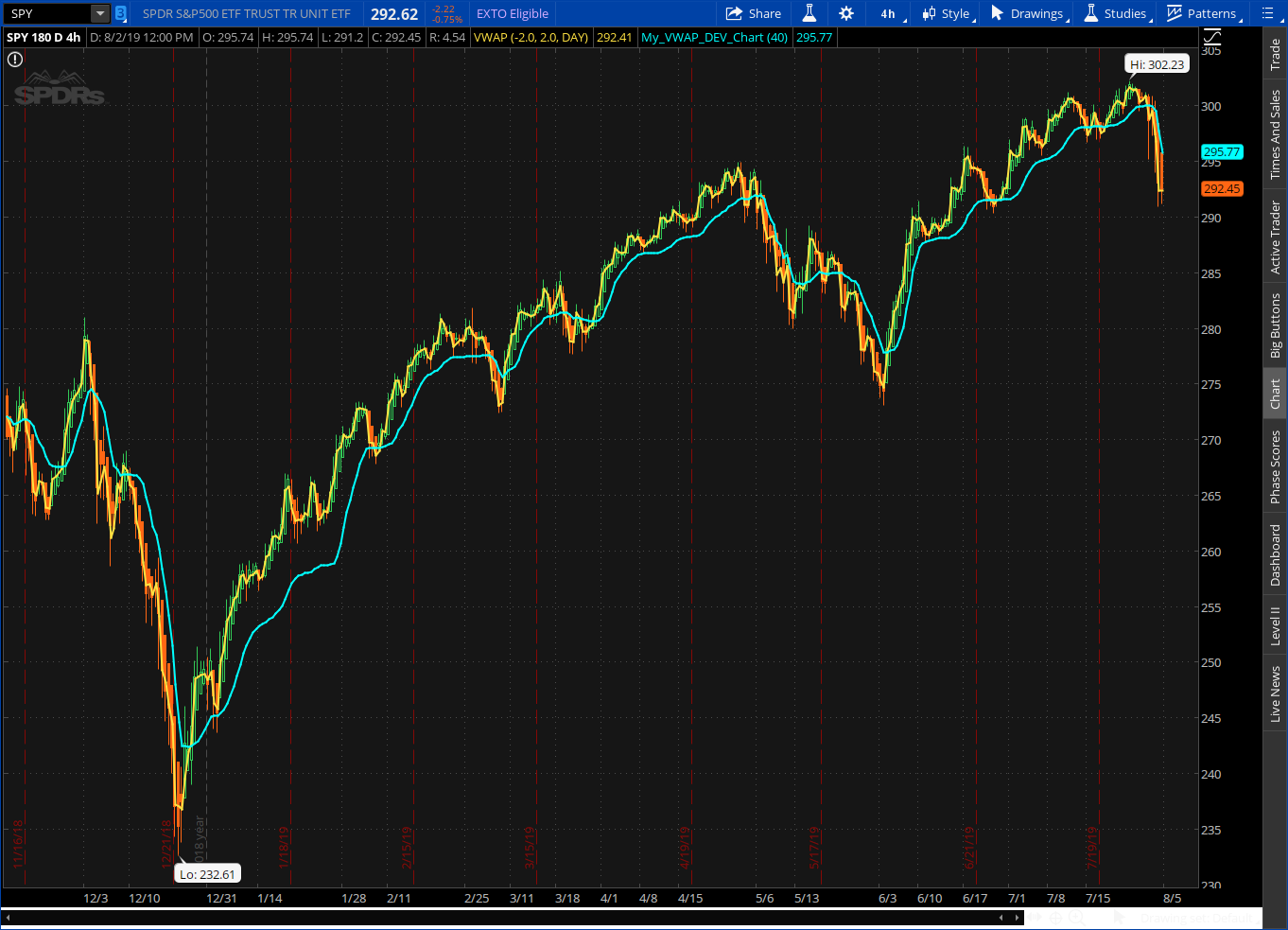The height and width of the screenshot is (930, 1288).
Task: Click the H: 295.74 high value
Action: point(287,38)
